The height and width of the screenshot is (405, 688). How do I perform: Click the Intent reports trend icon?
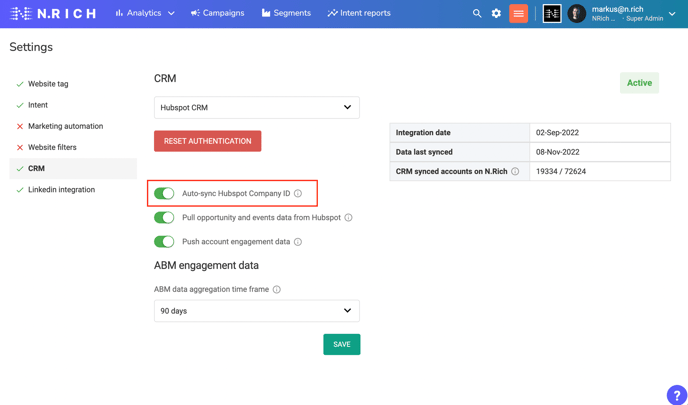[x=332, y=13]
